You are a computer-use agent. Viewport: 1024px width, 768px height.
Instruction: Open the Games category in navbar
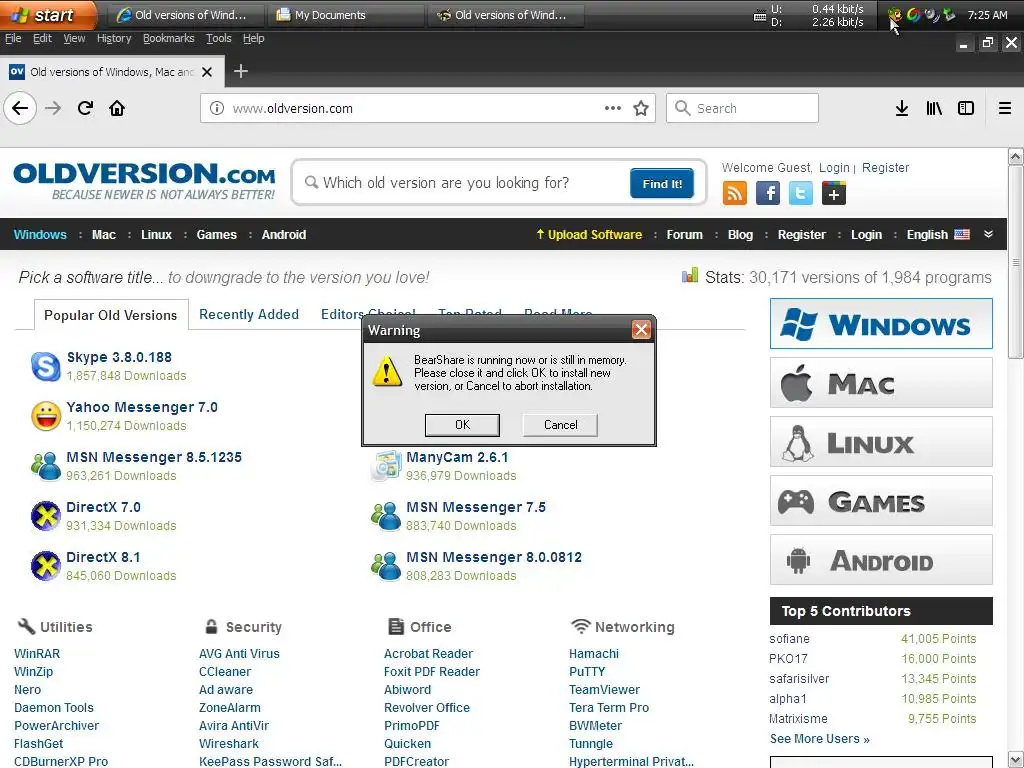[x=216, y=234]
